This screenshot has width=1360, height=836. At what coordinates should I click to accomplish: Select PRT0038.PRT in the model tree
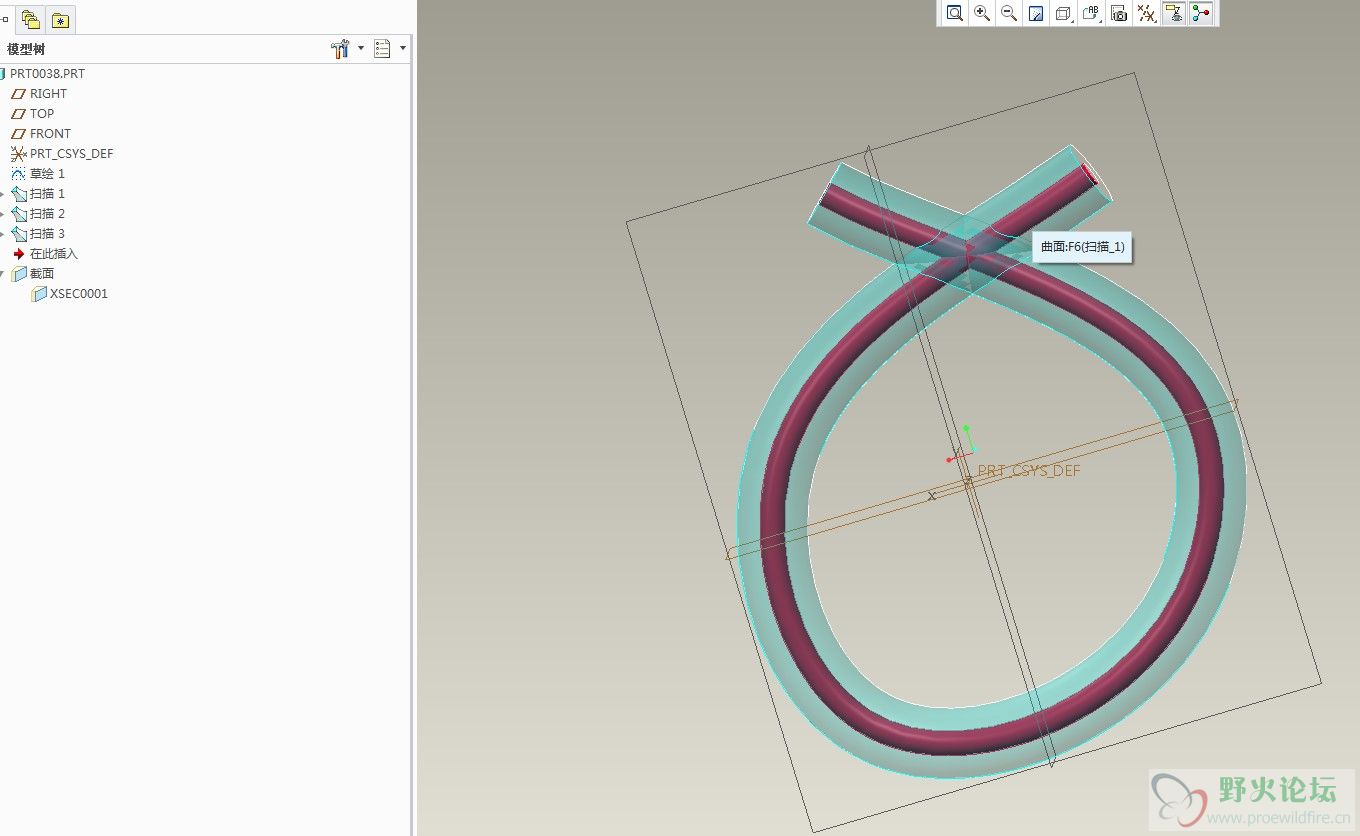tap(47, 74)
